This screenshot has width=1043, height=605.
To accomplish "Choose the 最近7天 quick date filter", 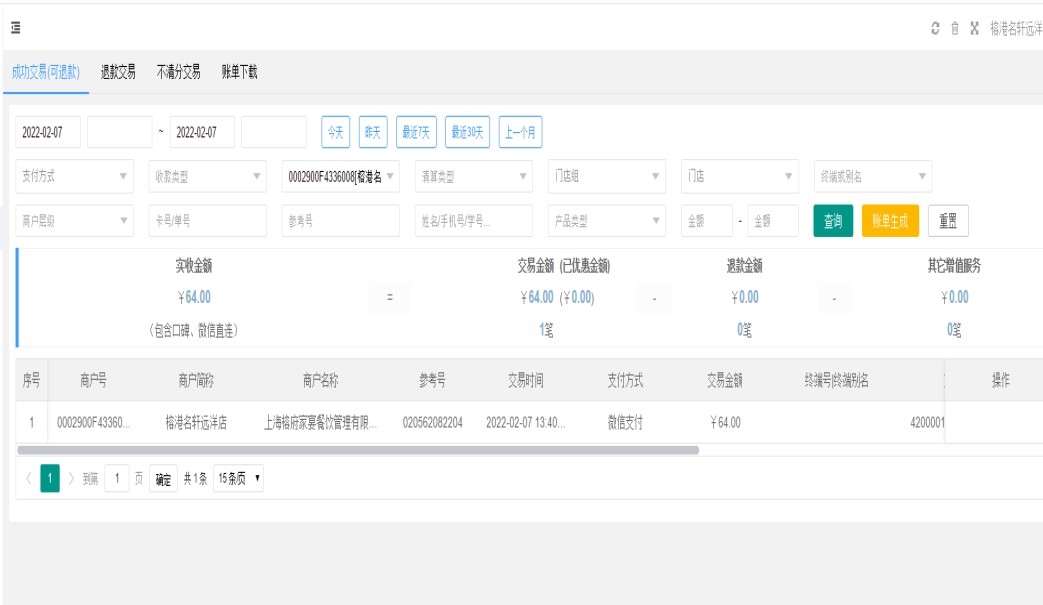I will coord(416,132).
